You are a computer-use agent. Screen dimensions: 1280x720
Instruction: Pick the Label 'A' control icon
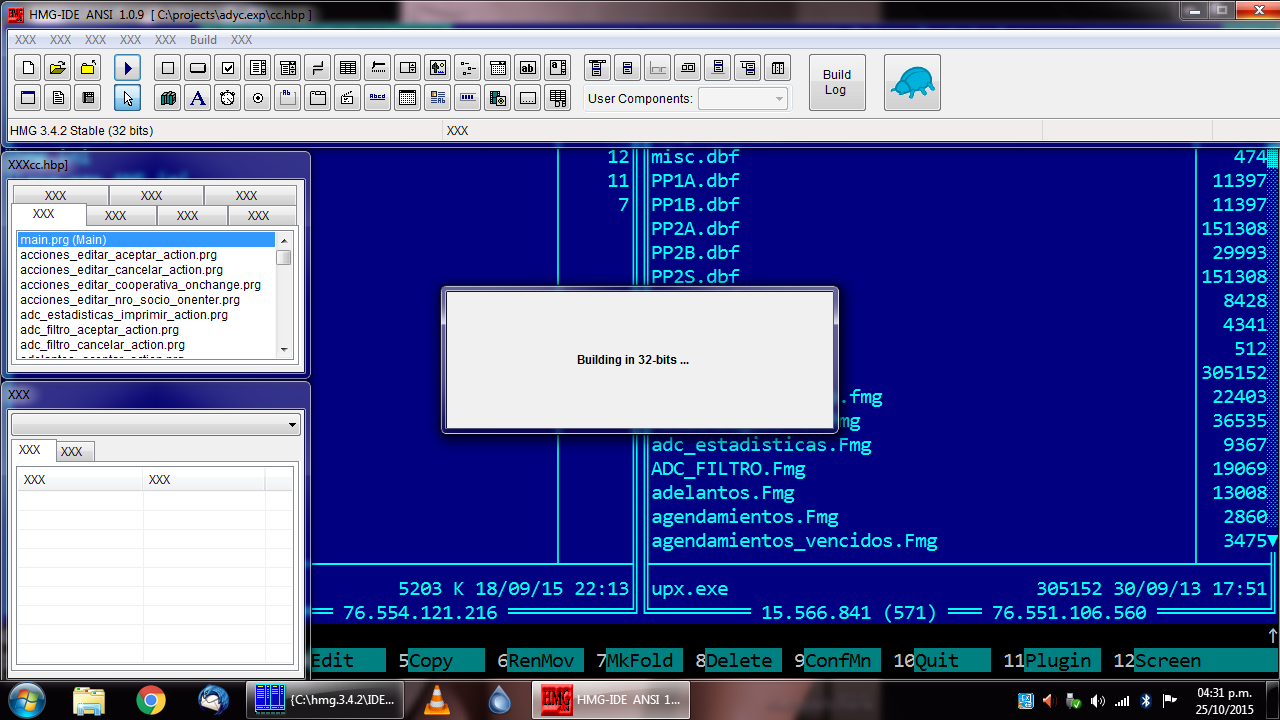click(198, 98)
